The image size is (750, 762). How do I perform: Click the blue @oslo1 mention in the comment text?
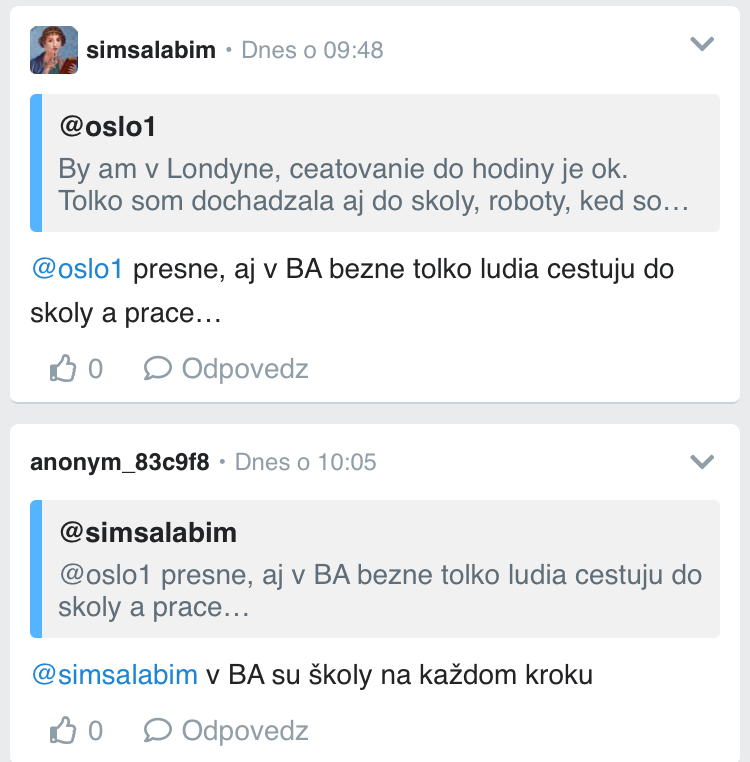pos(77,269)
